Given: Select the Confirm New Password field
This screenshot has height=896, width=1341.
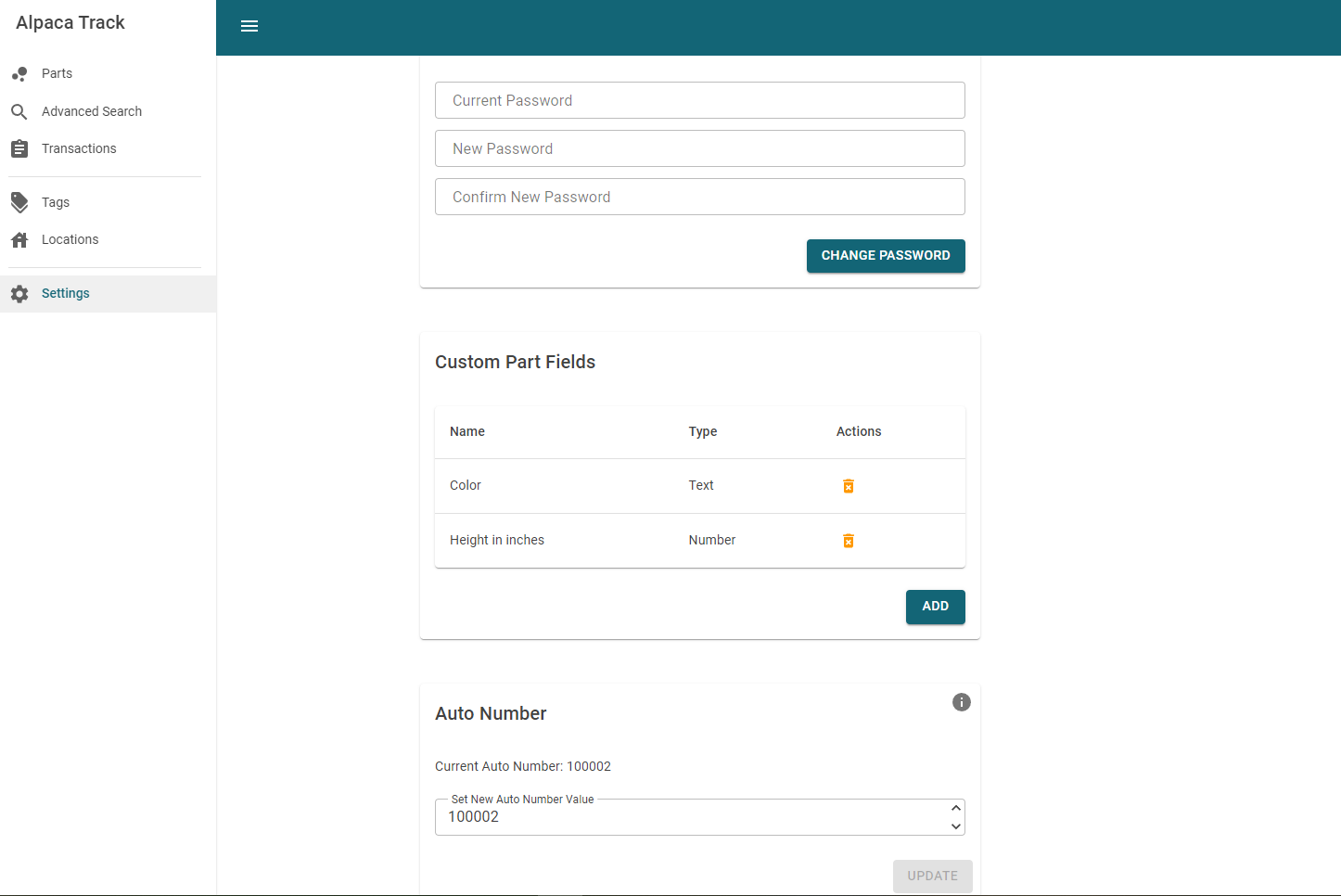Looking at the screenshot, I should tap(699, 197).
